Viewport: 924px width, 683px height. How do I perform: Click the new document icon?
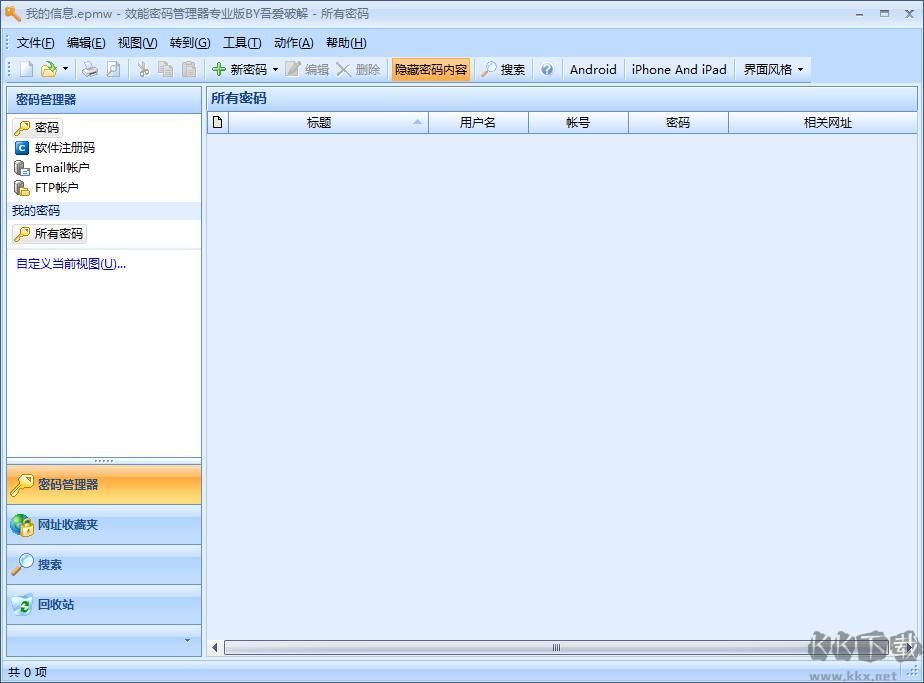click(25, 68)
